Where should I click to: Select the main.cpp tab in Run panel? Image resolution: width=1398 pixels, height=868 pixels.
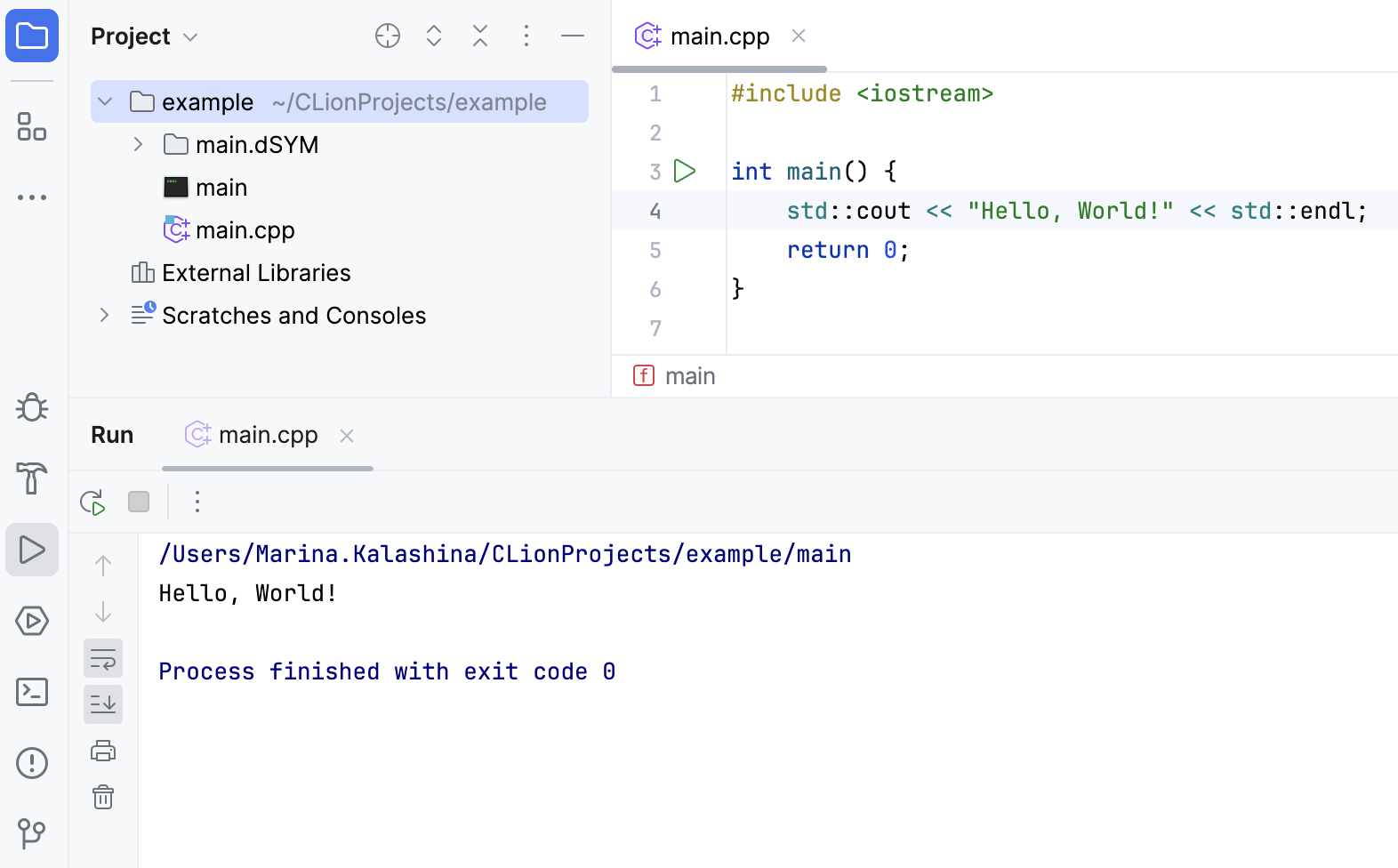pos(267,435)
